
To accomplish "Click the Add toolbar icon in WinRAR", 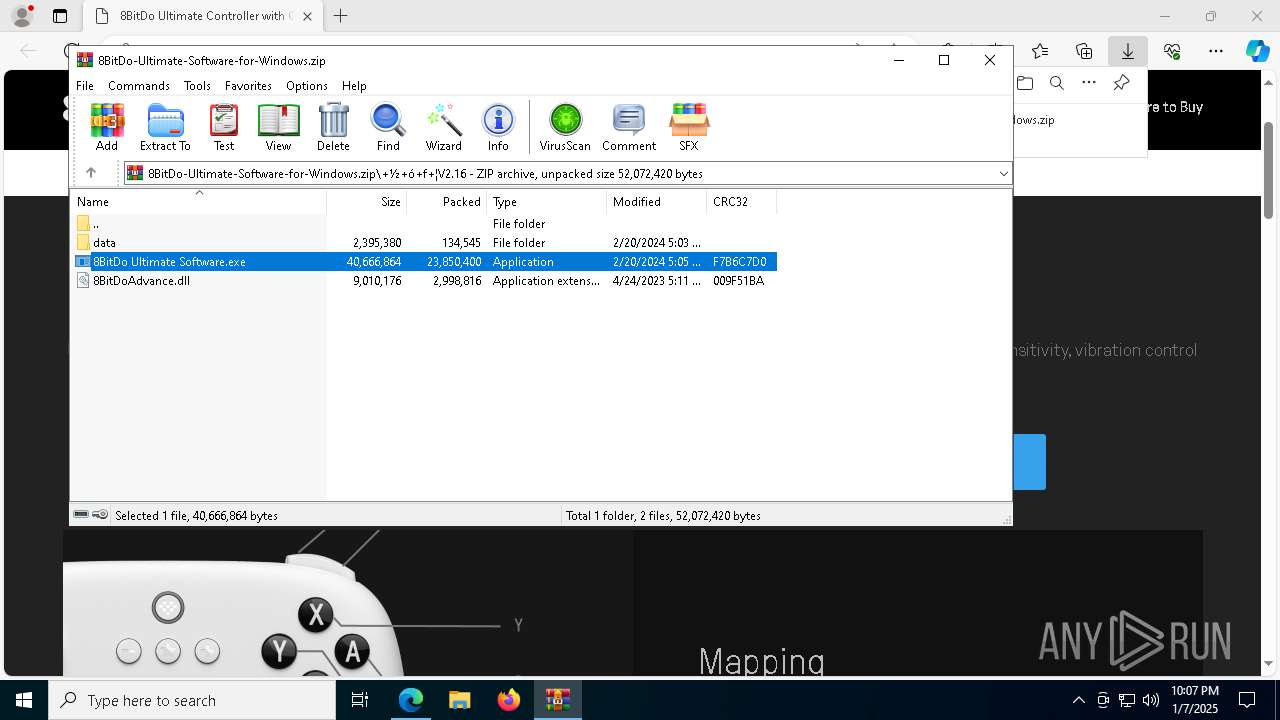I will tap(107, 127).
